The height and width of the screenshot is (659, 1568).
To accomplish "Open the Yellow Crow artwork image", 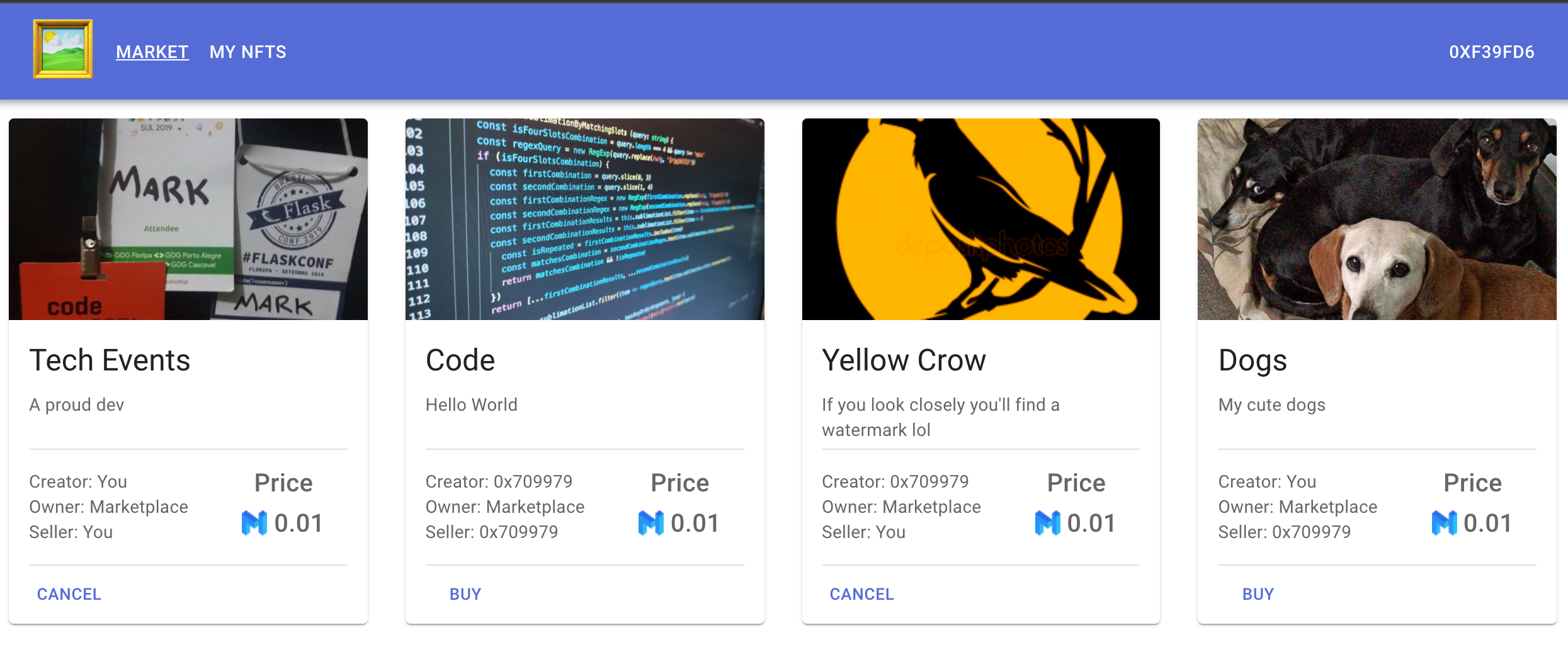I will coord(980,219).
